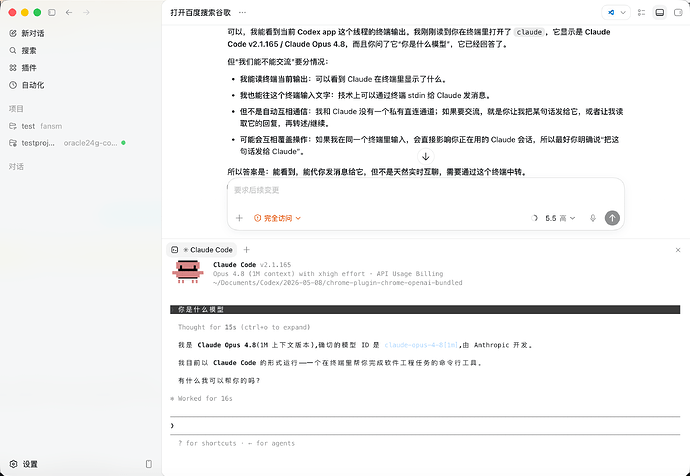
Task: Start voice input with microphone
Action: pos(593,218)
